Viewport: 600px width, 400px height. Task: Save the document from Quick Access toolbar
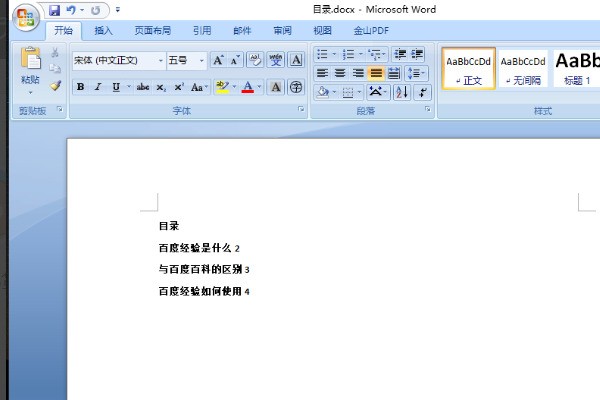(54, 10)
